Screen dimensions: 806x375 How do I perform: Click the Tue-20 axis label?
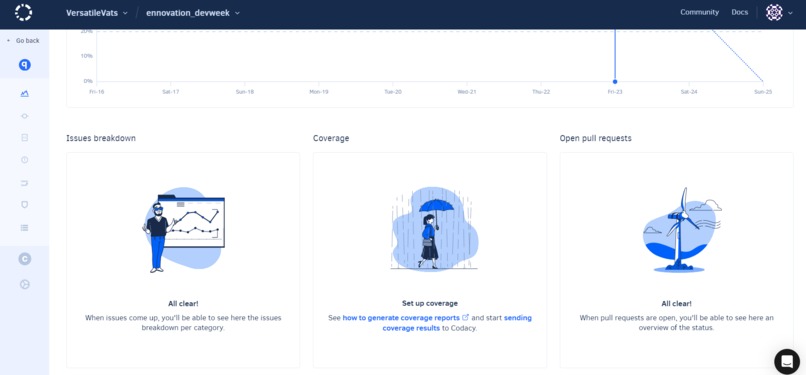click(393, 92)
